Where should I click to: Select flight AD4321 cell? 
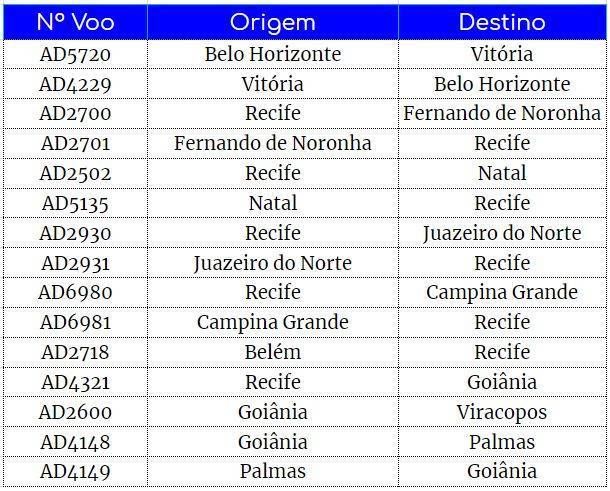pos(75,382)
